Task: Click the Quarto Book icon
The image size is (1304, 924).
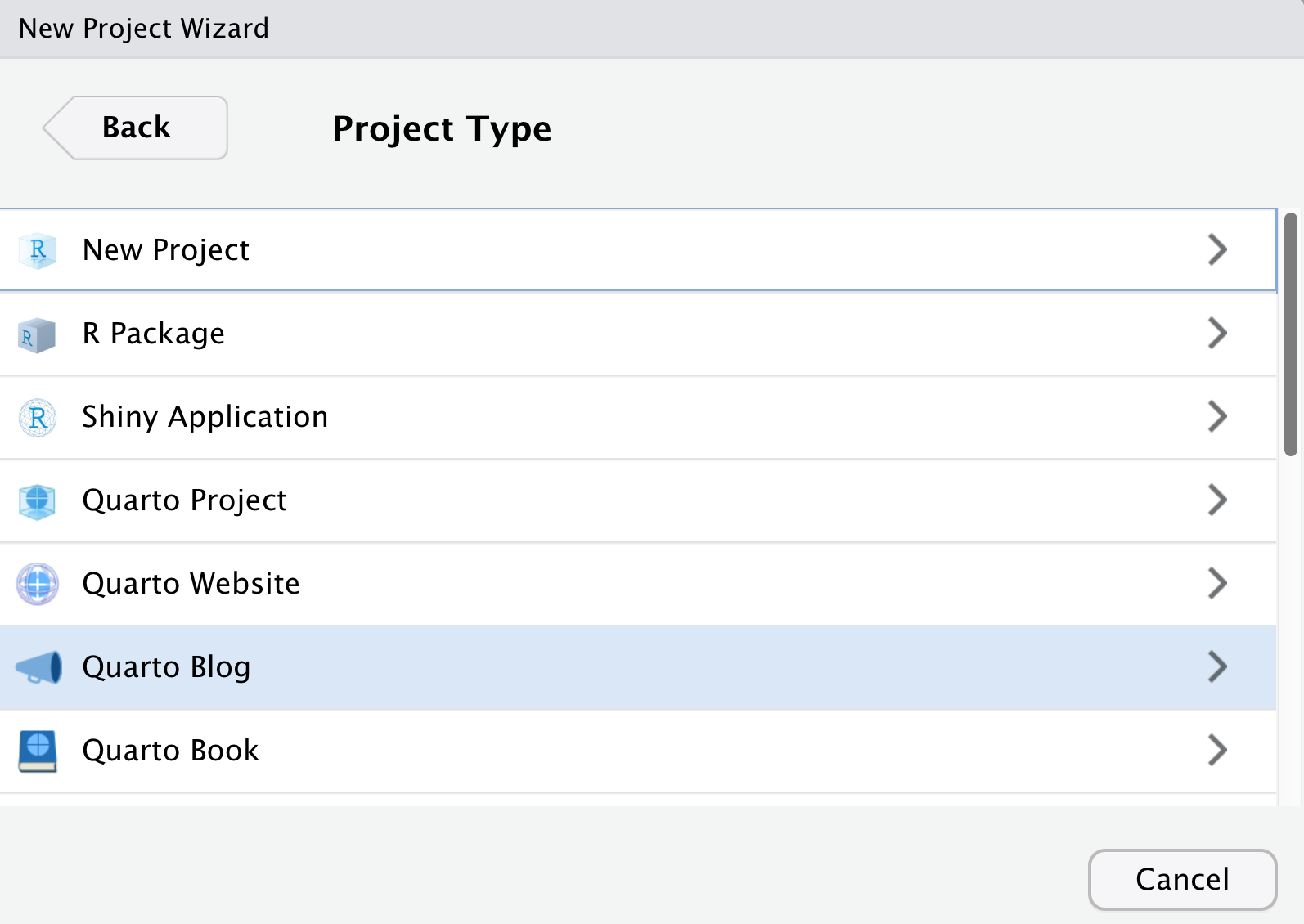Action: point(38,751)
